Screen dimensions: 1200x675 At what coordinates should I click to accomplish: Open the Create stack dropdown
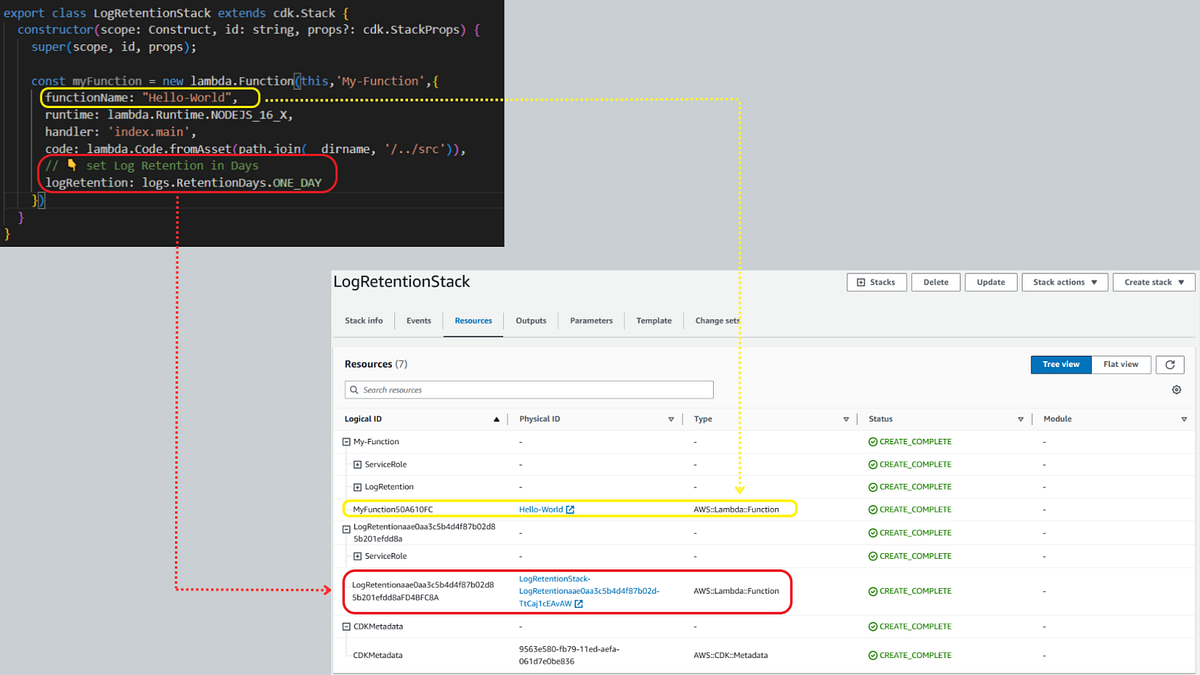pos(1153,282)
